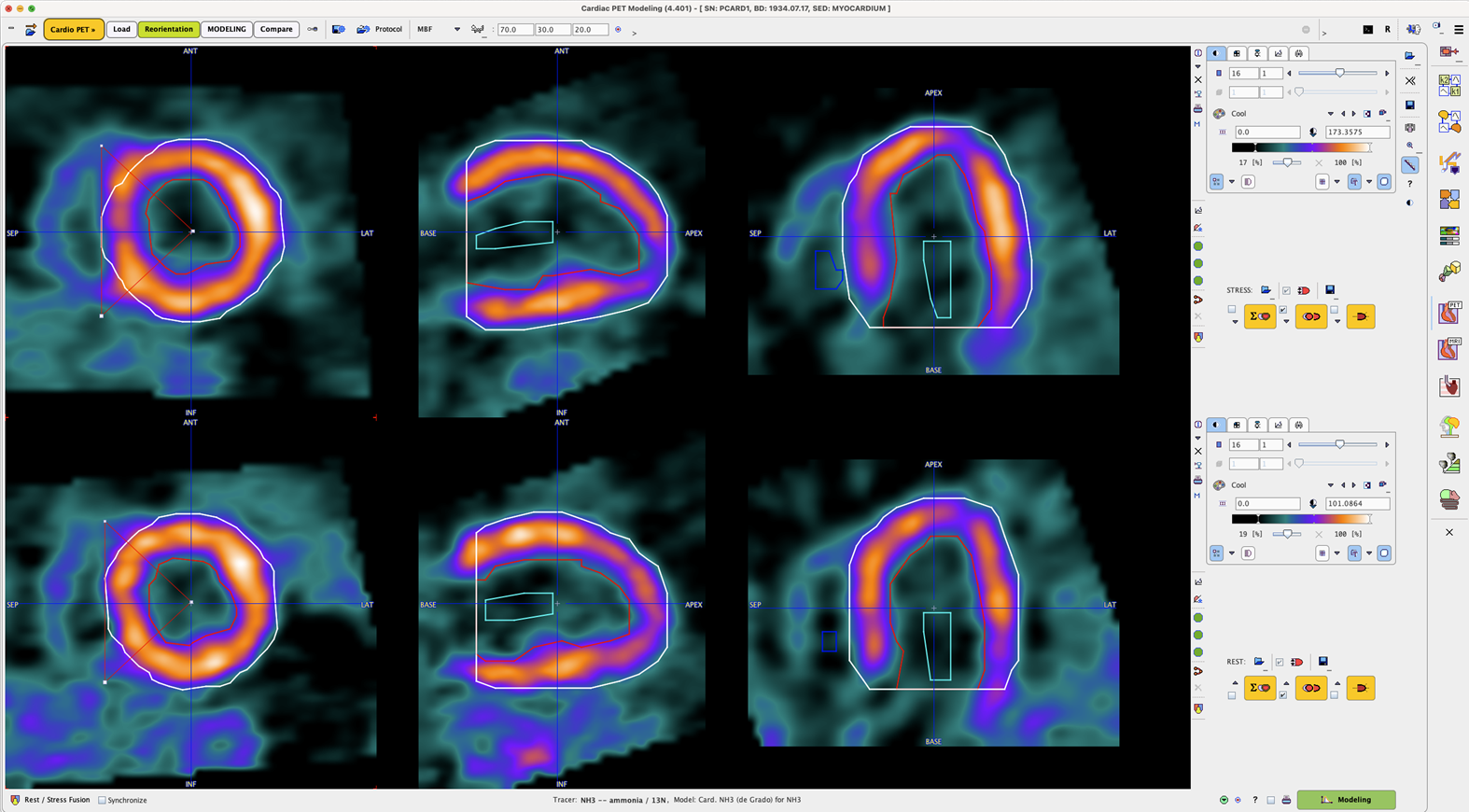Toggle checked box left of REST contour button
This screenshot has height=812, width=1469.
click(1283, 695)
